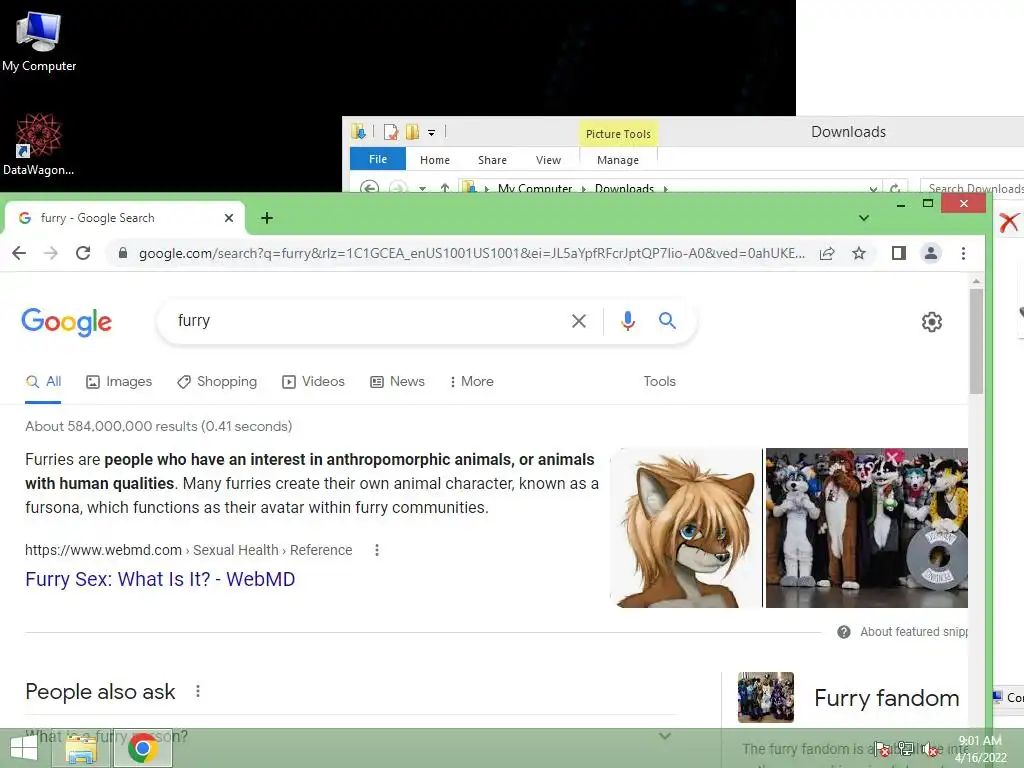Open Chrome side panel
The height and width of the screenshot is (768, 1024).
click(899, 253)
